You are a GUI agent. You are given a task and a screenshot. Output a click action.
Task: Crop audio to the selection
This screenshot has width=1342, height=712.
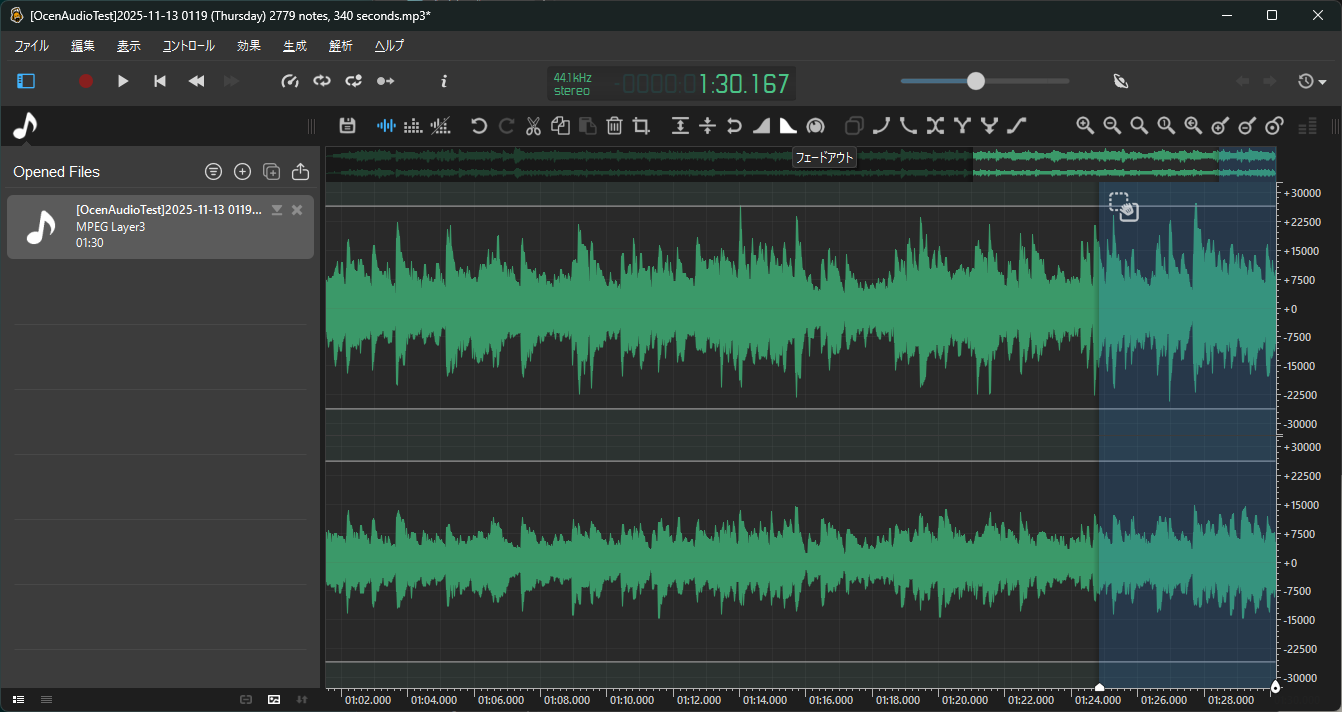click(x=641, y=125)
